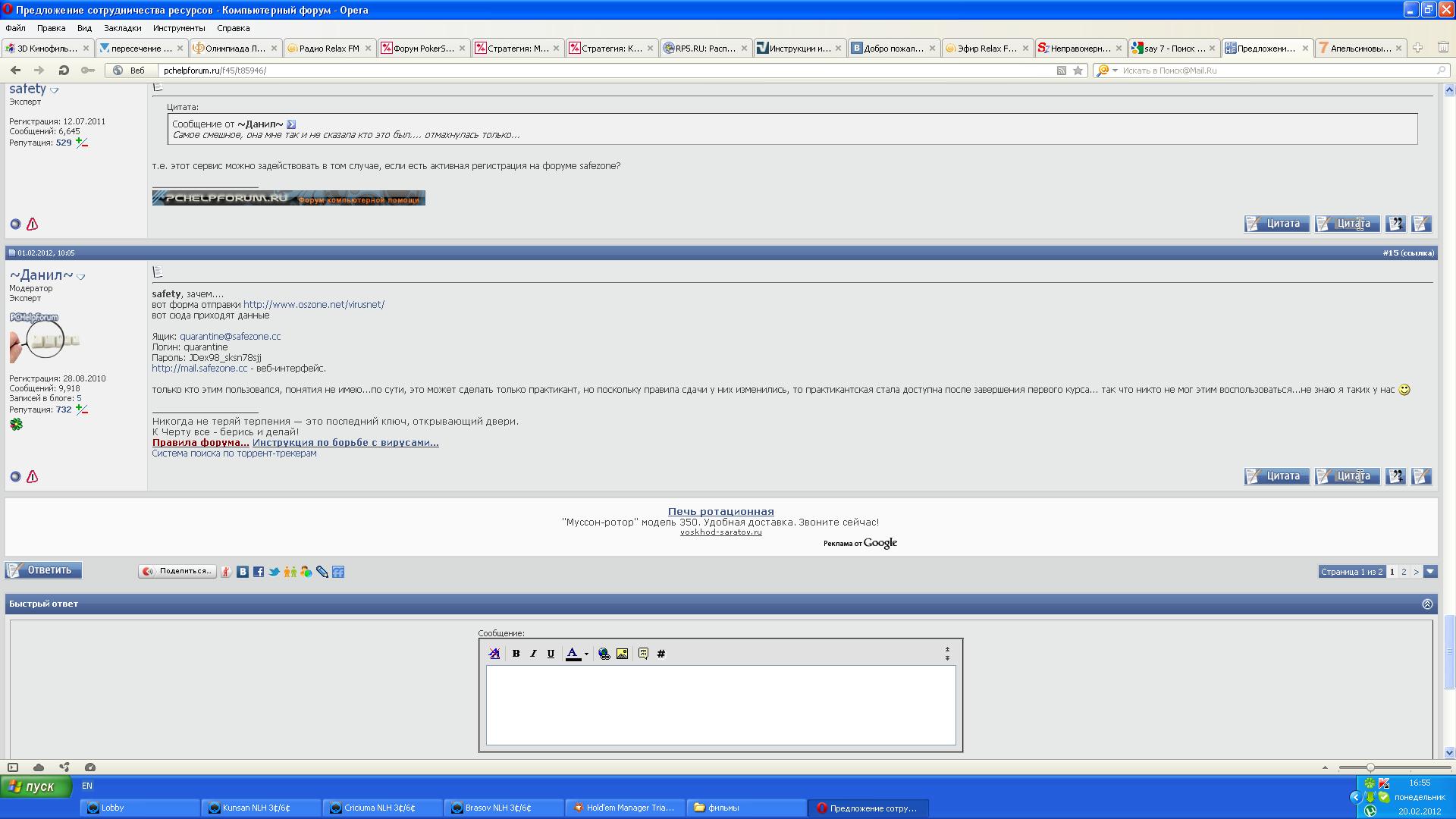Expand ~Данил~ username dropdown menu
The height and width of the screenshot is (819, 1456).
81,277
